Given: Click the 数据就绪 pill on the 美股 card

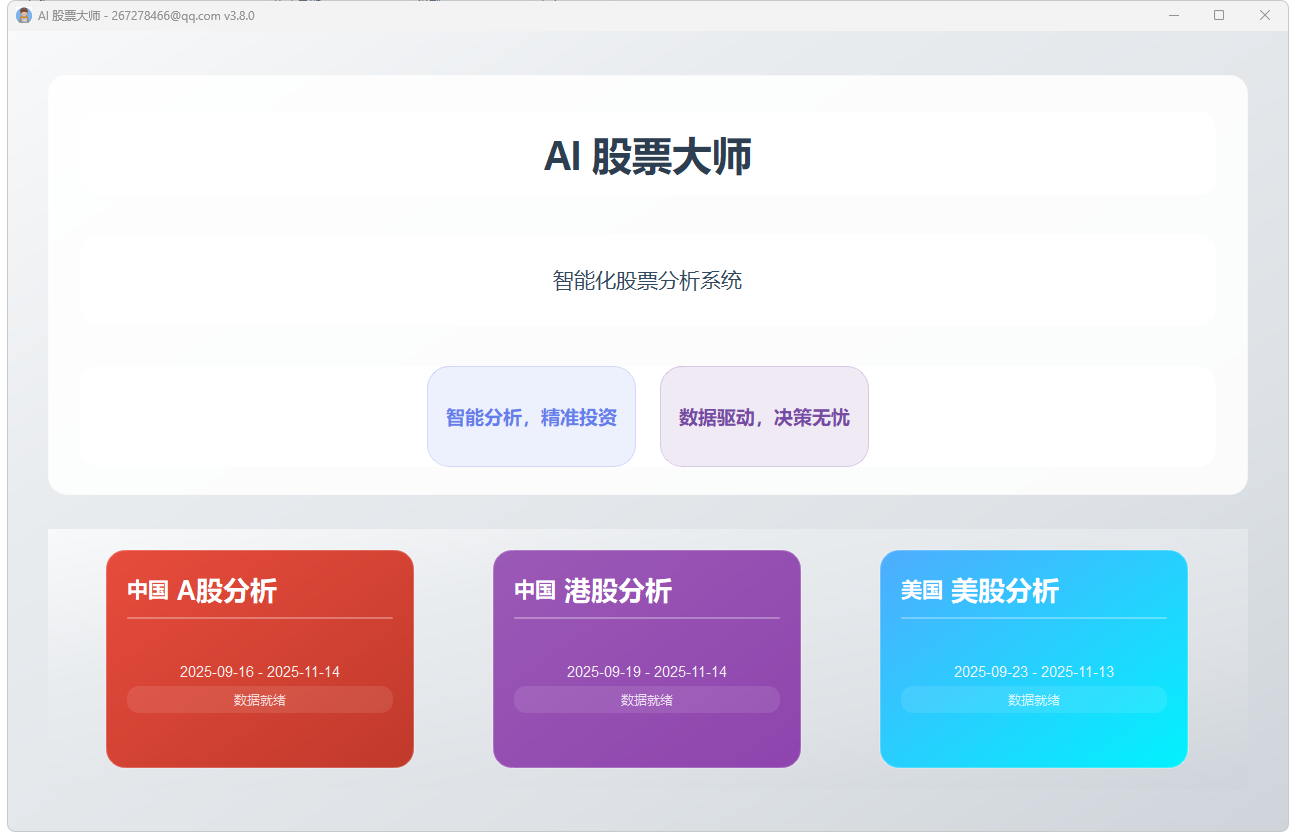Looking at the screenshot, I should coord(1033,699).
